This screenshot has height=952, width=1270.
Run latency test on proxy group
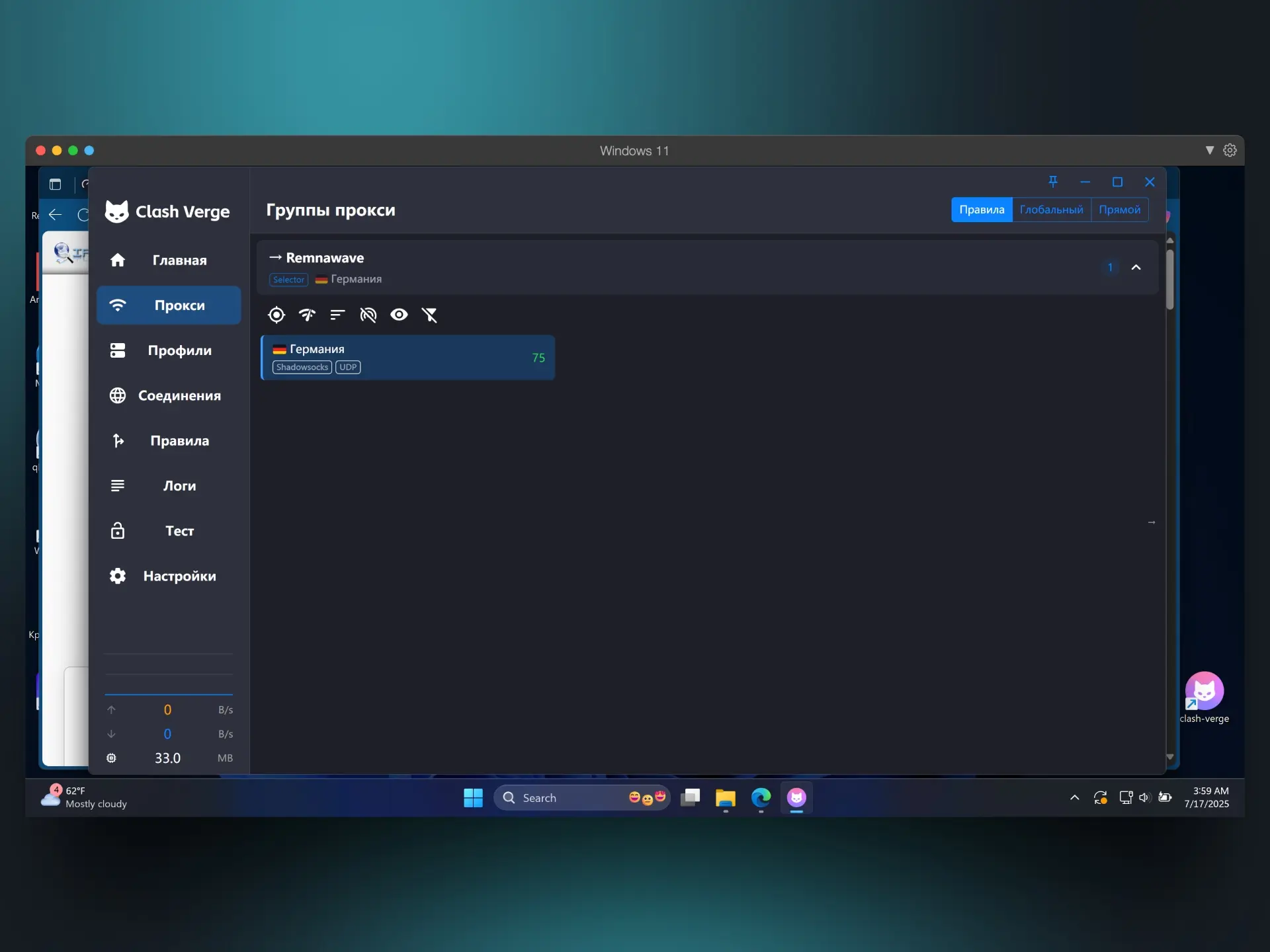(x=306, y=315)
